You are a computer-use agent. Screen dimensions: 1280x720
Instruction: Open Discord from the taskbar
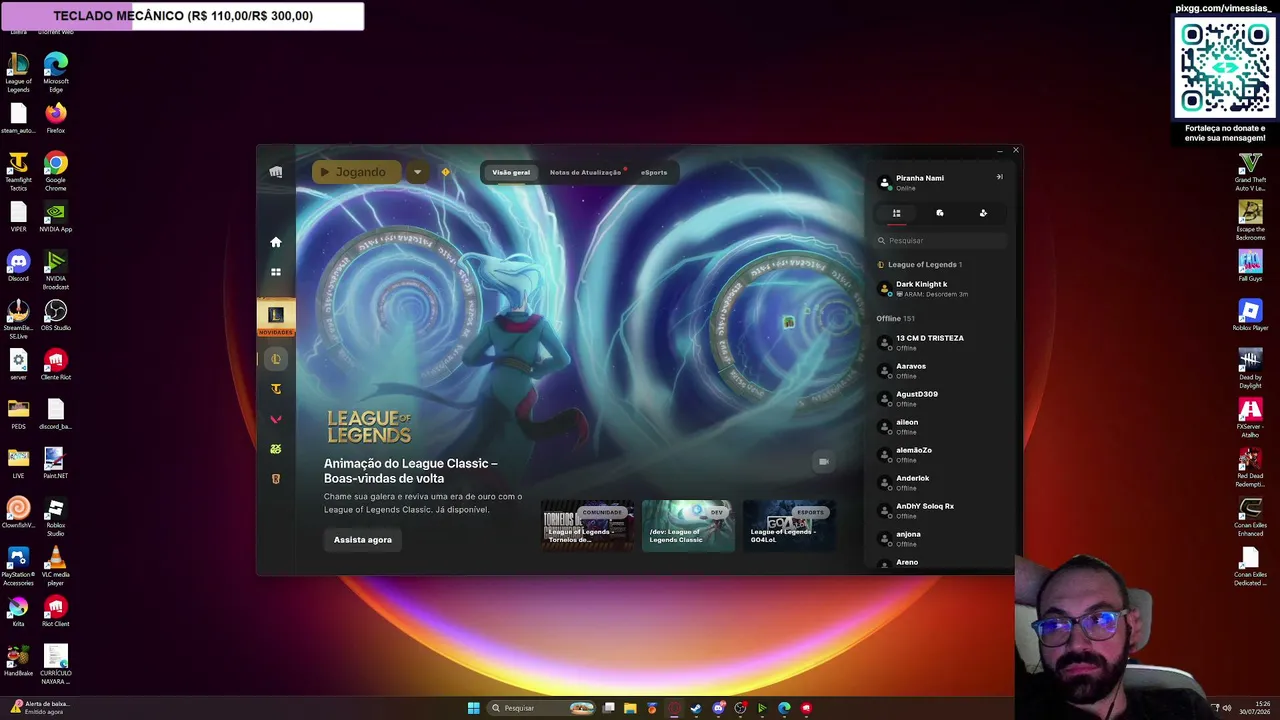click(718, 708)
